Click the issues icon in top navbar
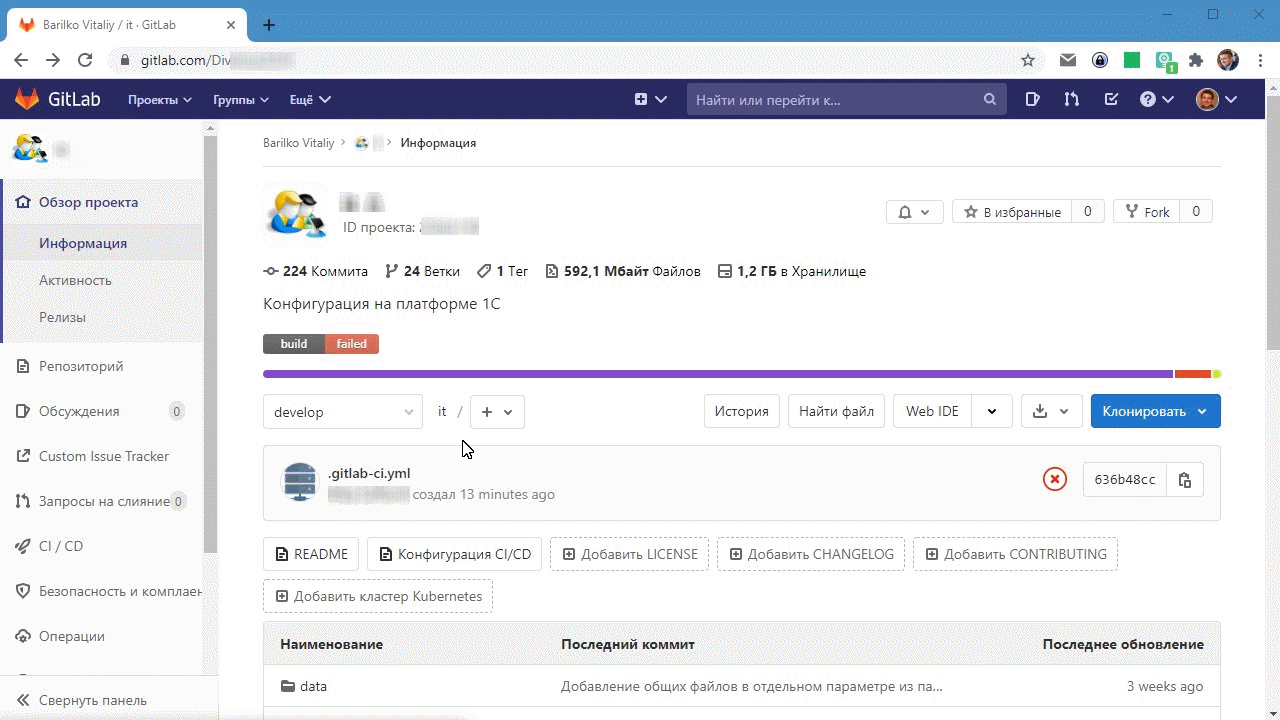Image resolution: width=1280 pixels, height=720 pixels. tap(1033, 99)
